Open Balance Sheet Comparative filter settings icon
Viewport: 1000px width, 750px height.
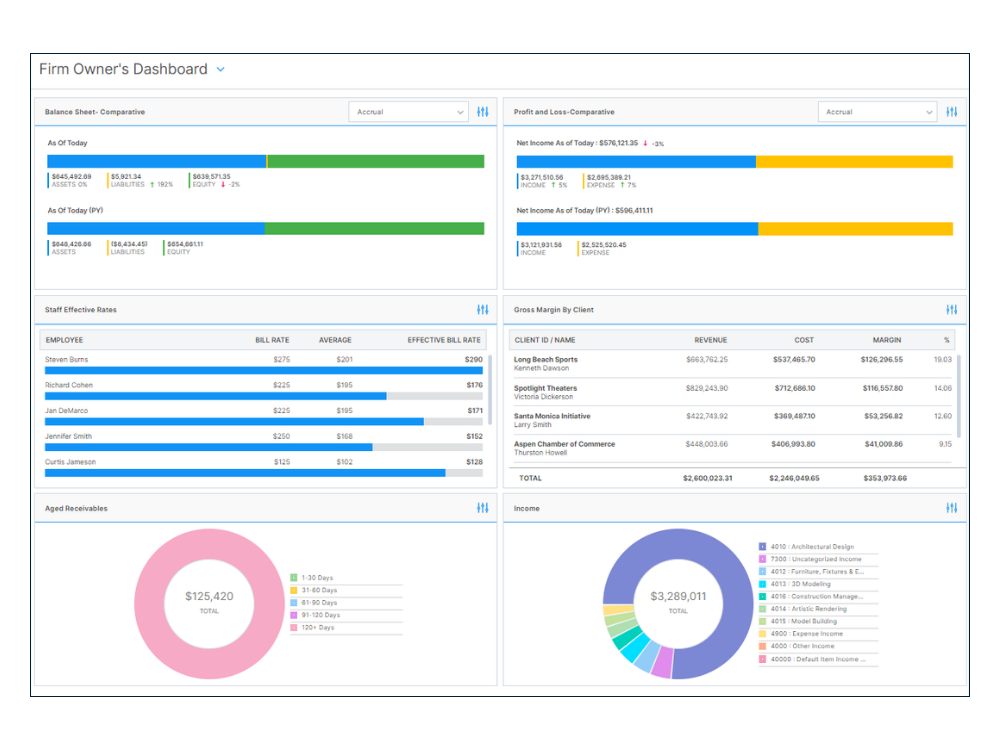483,112
